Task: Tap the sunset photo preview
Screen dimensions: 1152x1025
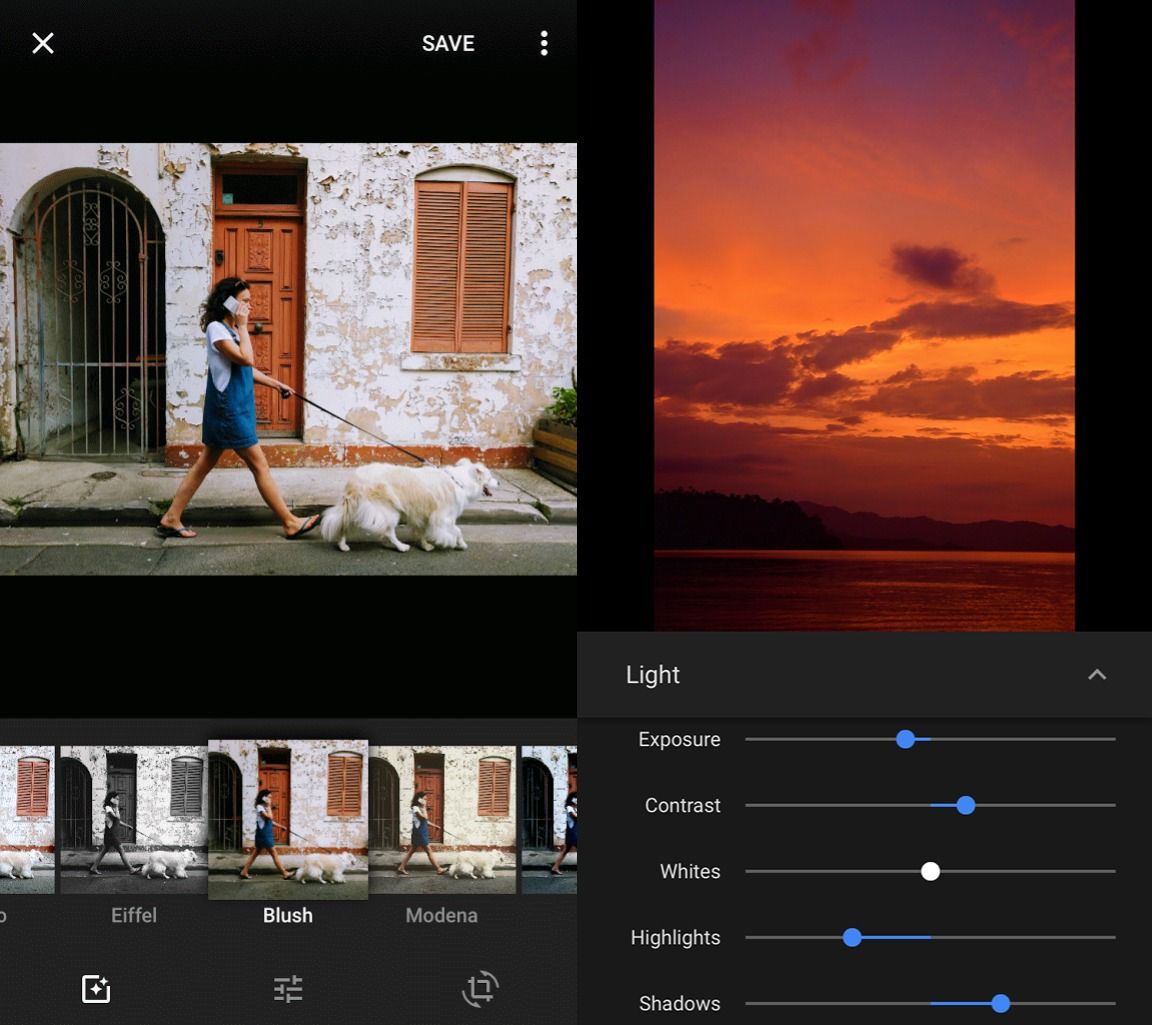Action: [x=864, y=315]
